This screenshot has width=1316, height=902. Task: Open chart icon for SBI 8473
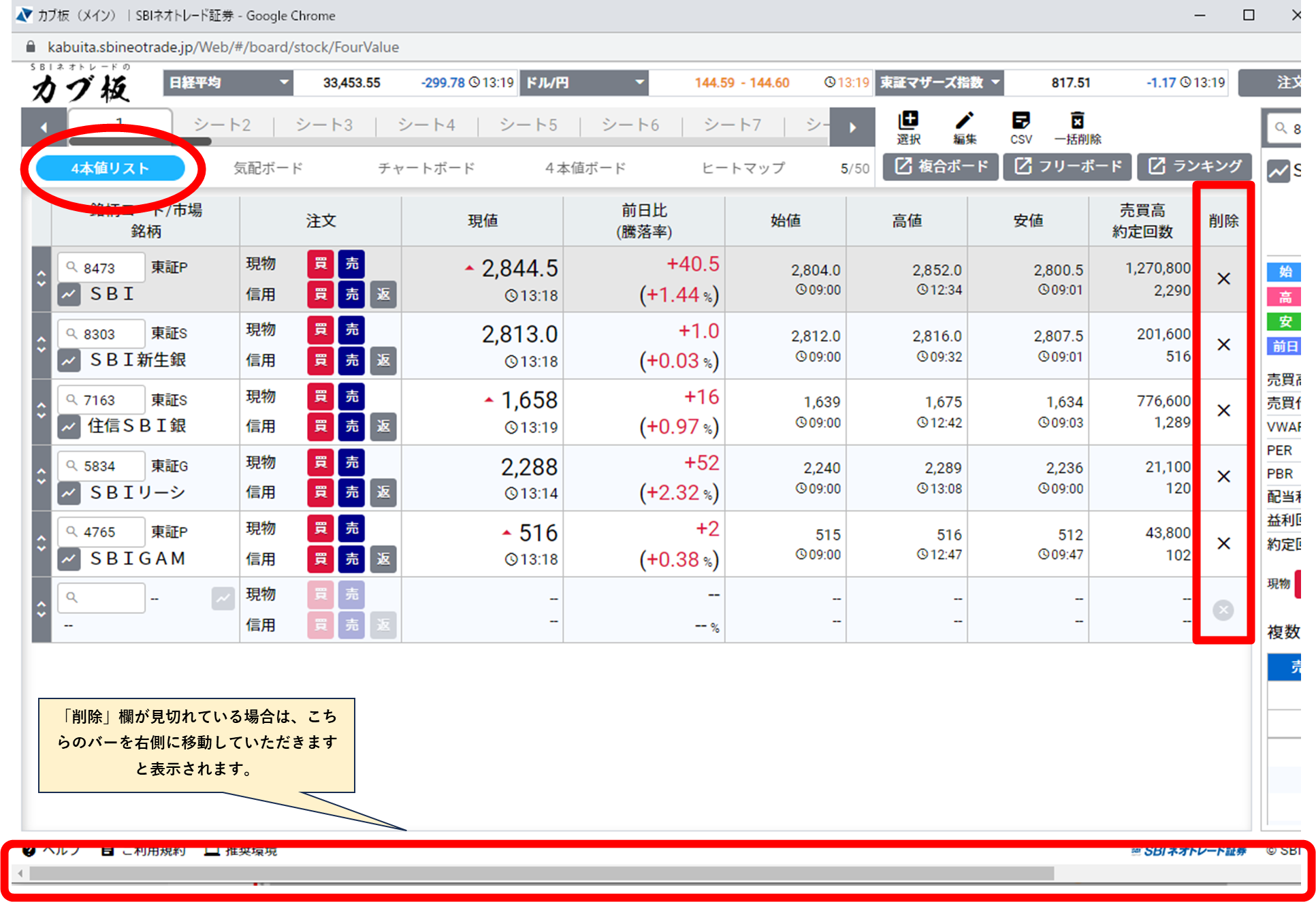pos(69,294)
